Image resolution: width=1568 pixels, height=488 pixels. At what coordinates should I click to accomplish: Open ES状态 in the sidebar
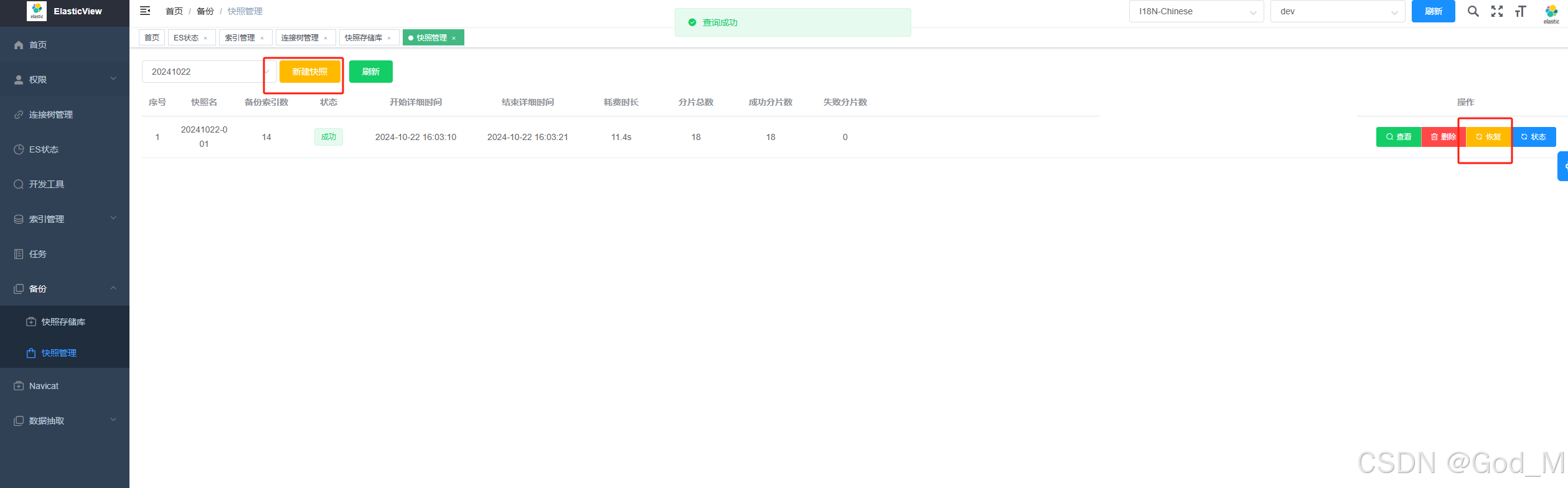tap(65, 149)
